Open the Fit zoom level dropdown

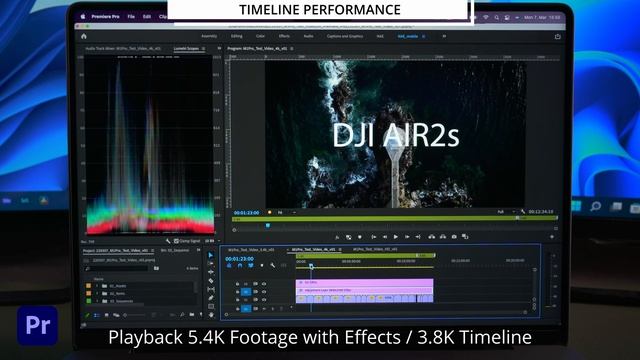287,212
